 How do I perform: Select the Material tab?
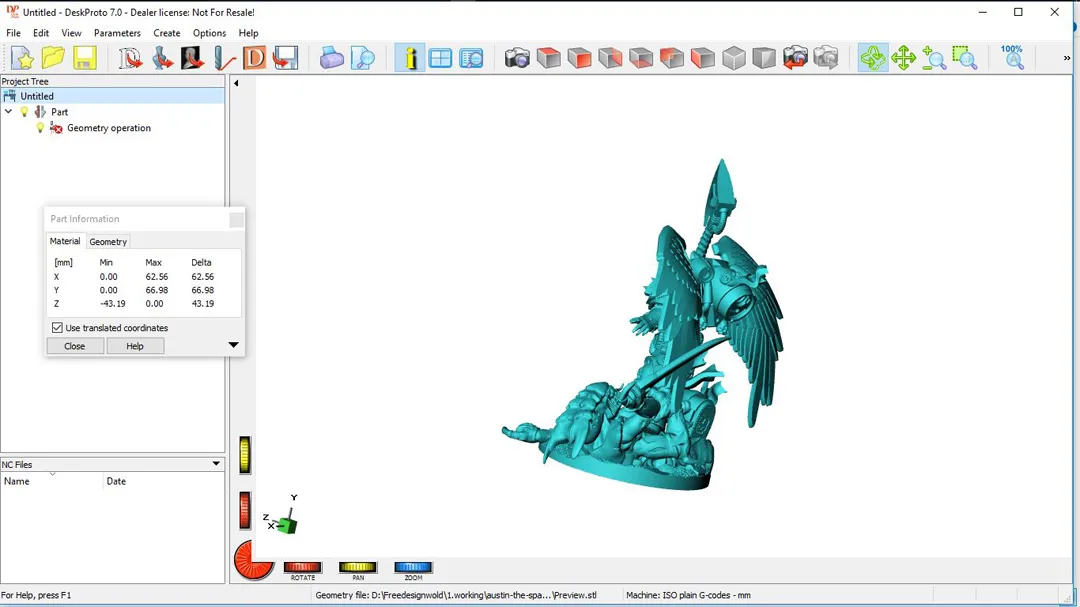tap(65, 241)
